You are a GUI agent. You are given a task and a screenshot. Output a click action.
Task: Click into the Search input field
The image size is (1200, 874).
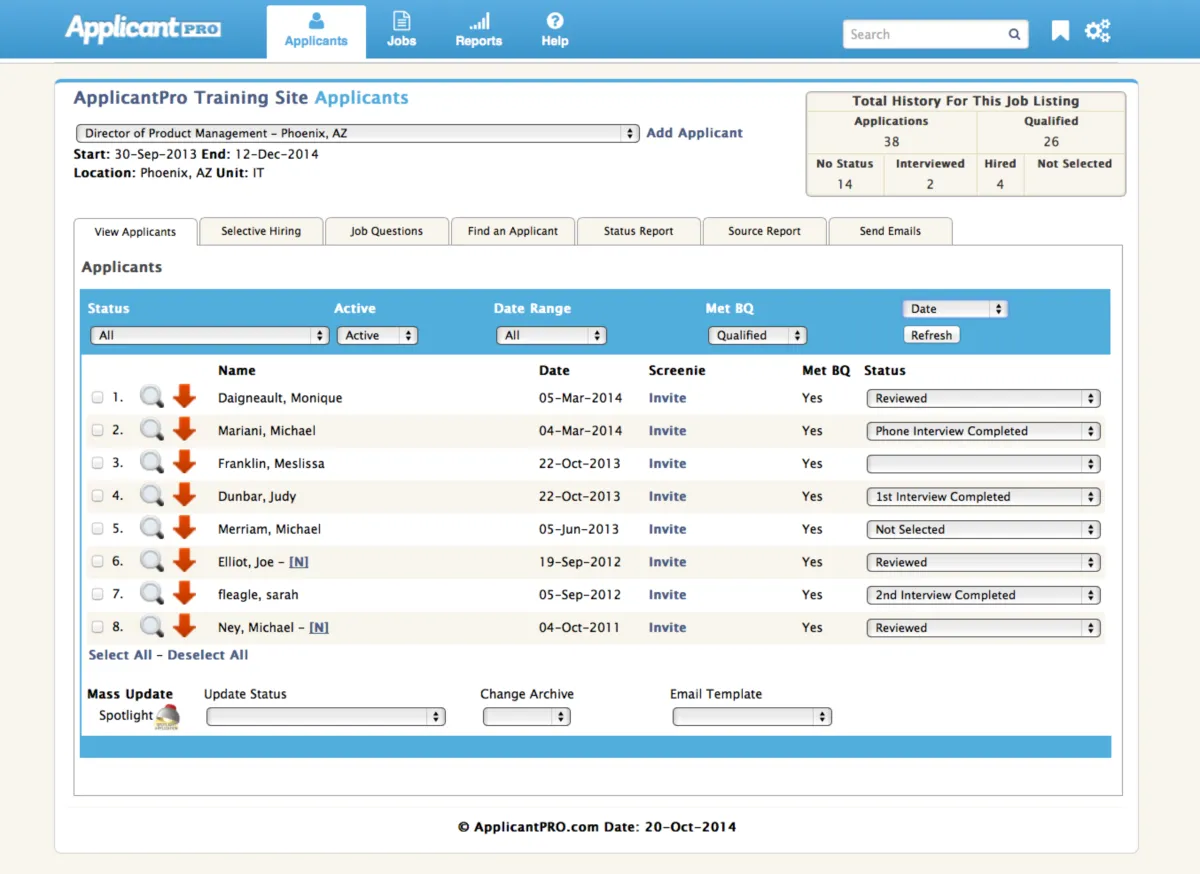tap(924, 34)
